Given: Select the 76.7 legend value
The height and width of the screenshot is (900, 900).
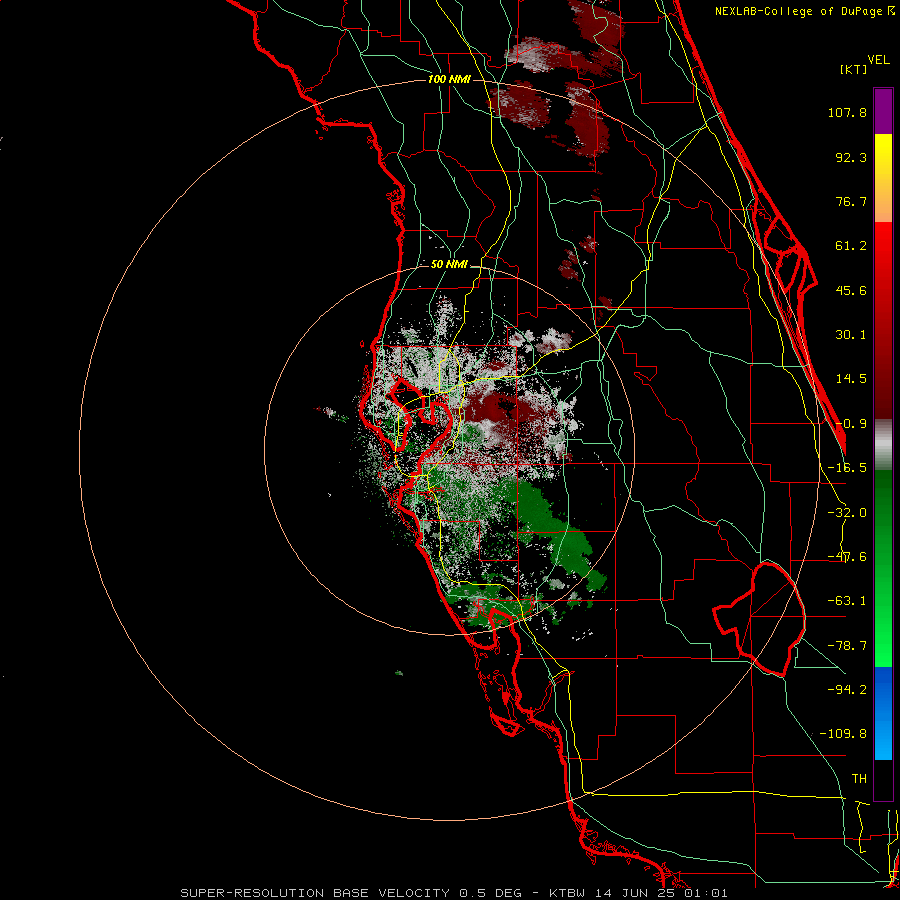Looking at the screenshot, I should 851,201.
